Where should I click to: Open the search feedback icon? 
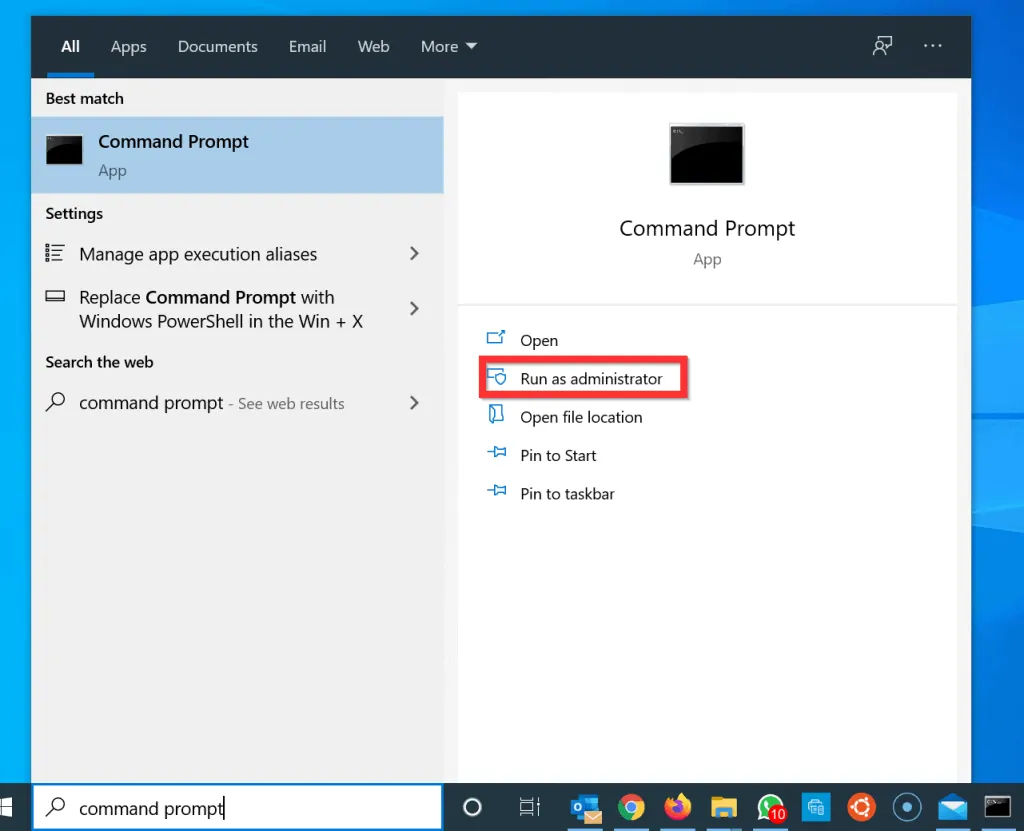pyautogui.click(x=882, y=46)
